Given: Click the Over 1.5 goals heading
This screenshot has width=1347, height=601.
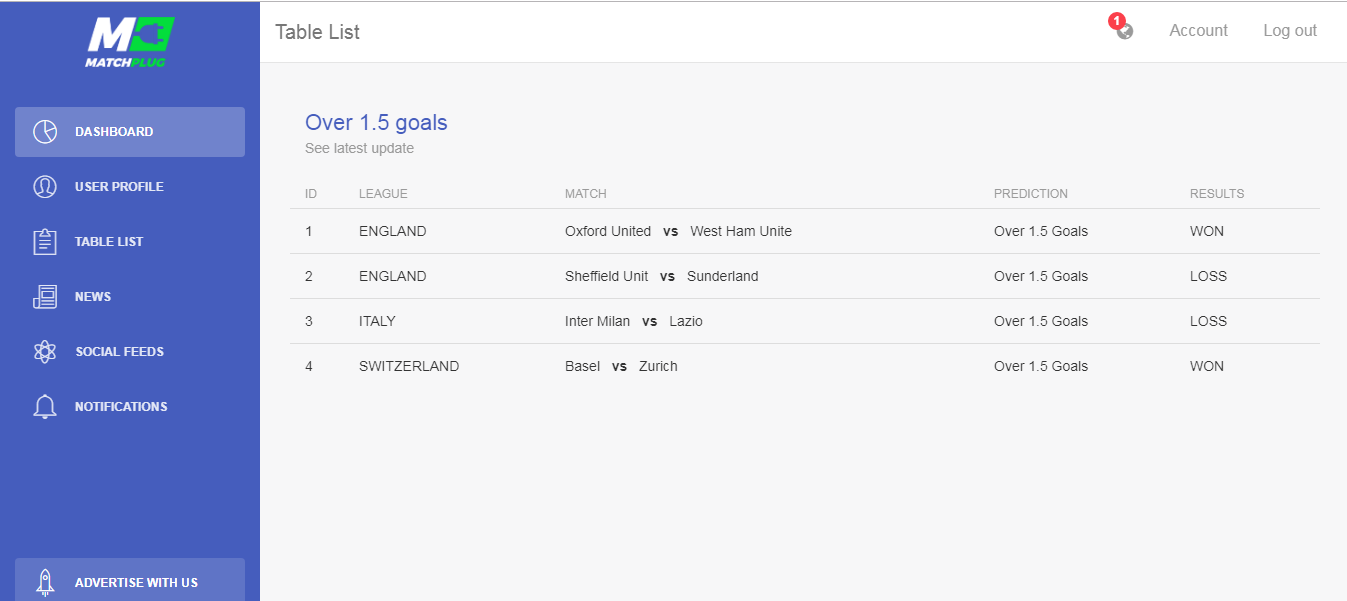Looking at the screenshot, I should 376,123.
